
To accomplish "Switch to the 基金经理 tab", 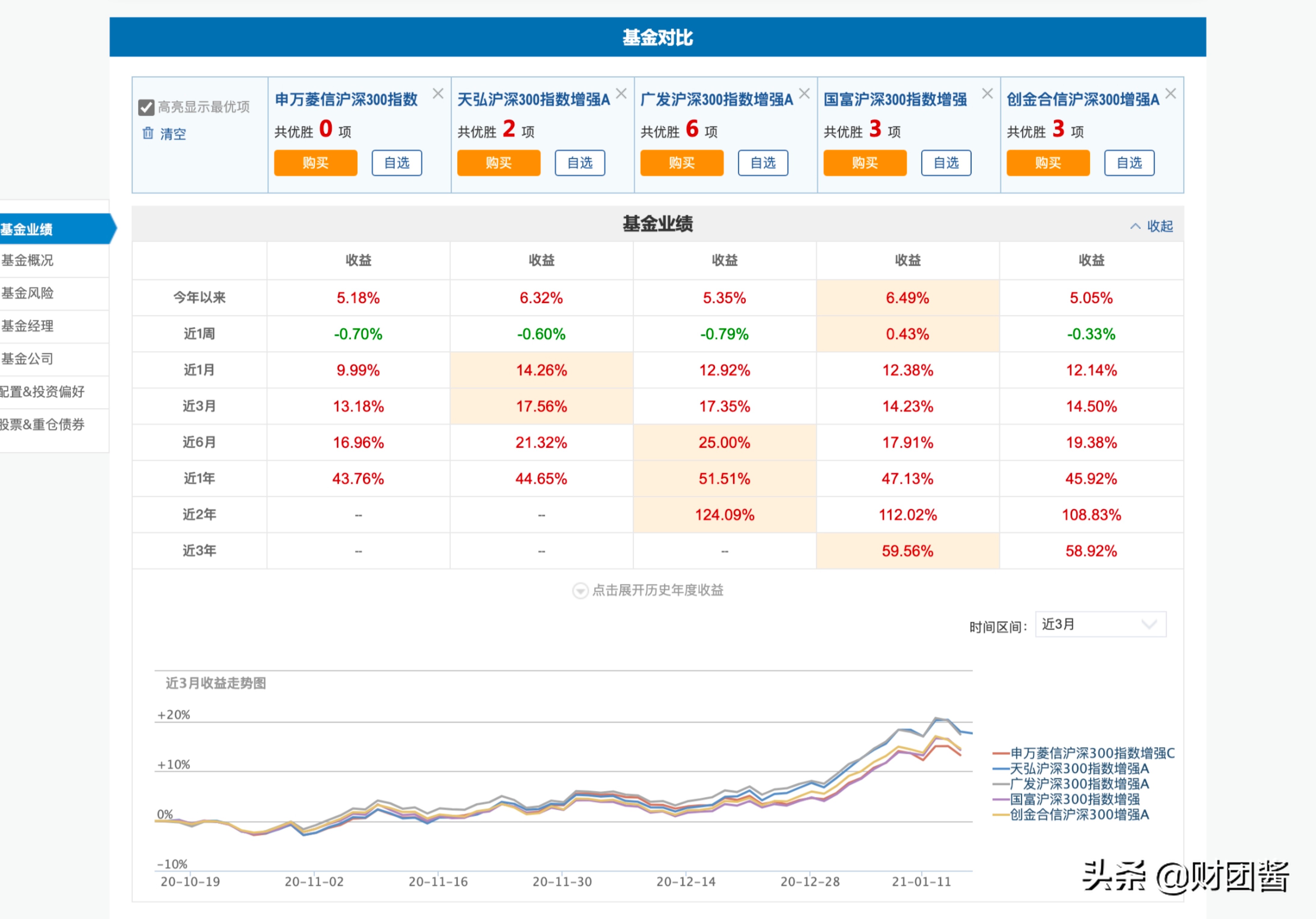I will tap(27, 326).
